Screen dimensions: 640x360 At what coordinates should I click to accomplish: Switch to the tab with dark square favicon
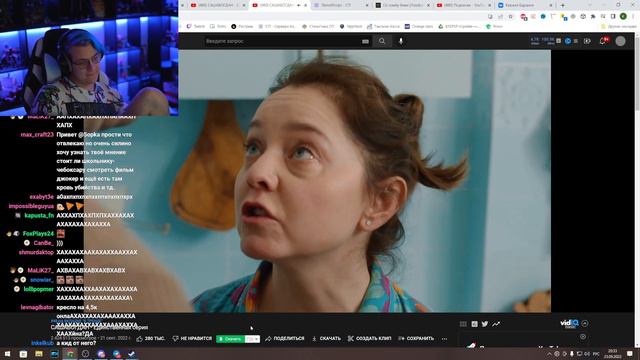pyautogui.click(x=403, y=5)
